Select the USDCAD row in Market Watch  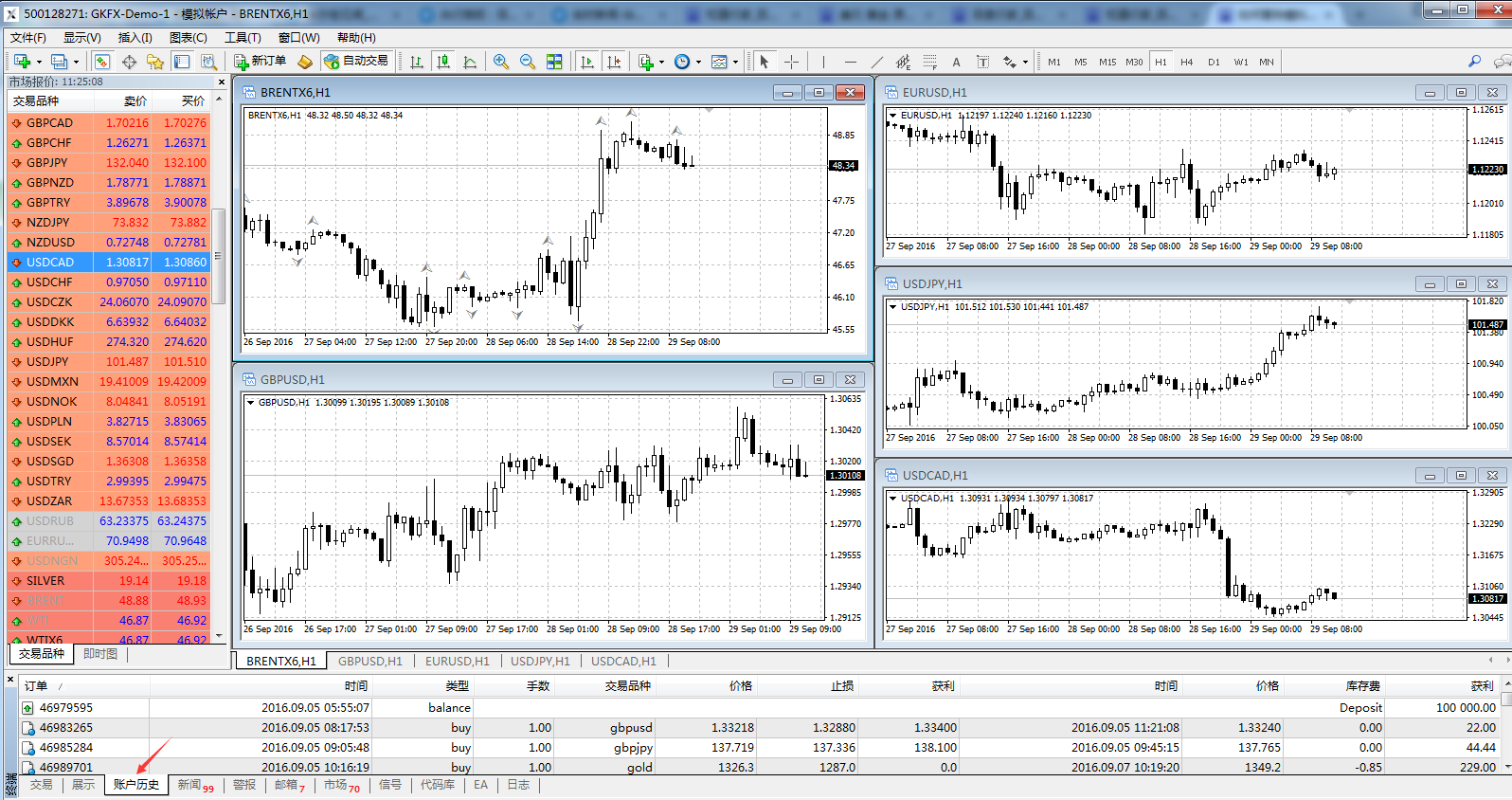109,262
